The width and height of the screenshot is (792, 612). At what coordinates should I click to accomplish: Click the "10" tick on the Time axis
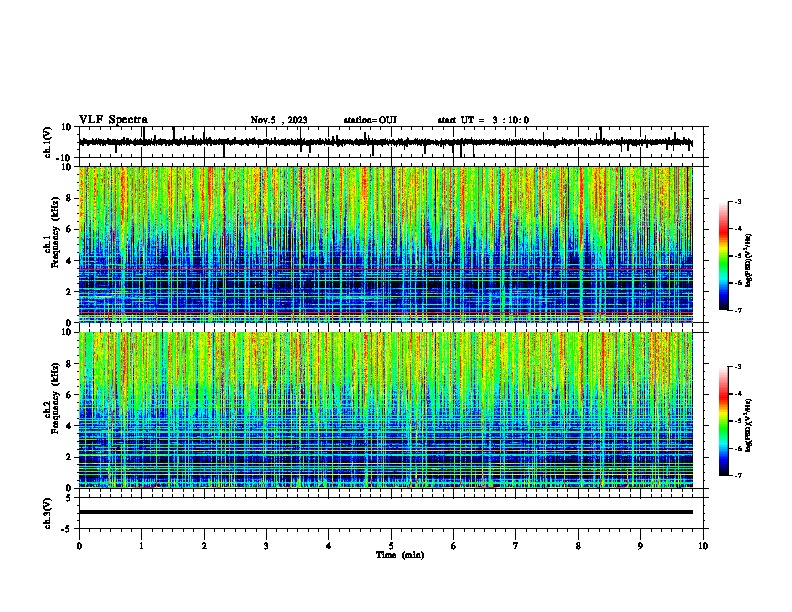click(x=703, y=546)
